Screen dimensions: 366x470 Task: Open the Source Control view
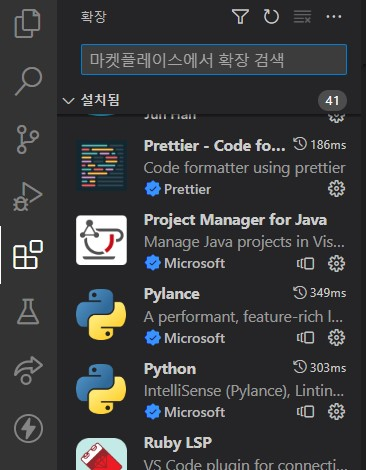[28, 139]
